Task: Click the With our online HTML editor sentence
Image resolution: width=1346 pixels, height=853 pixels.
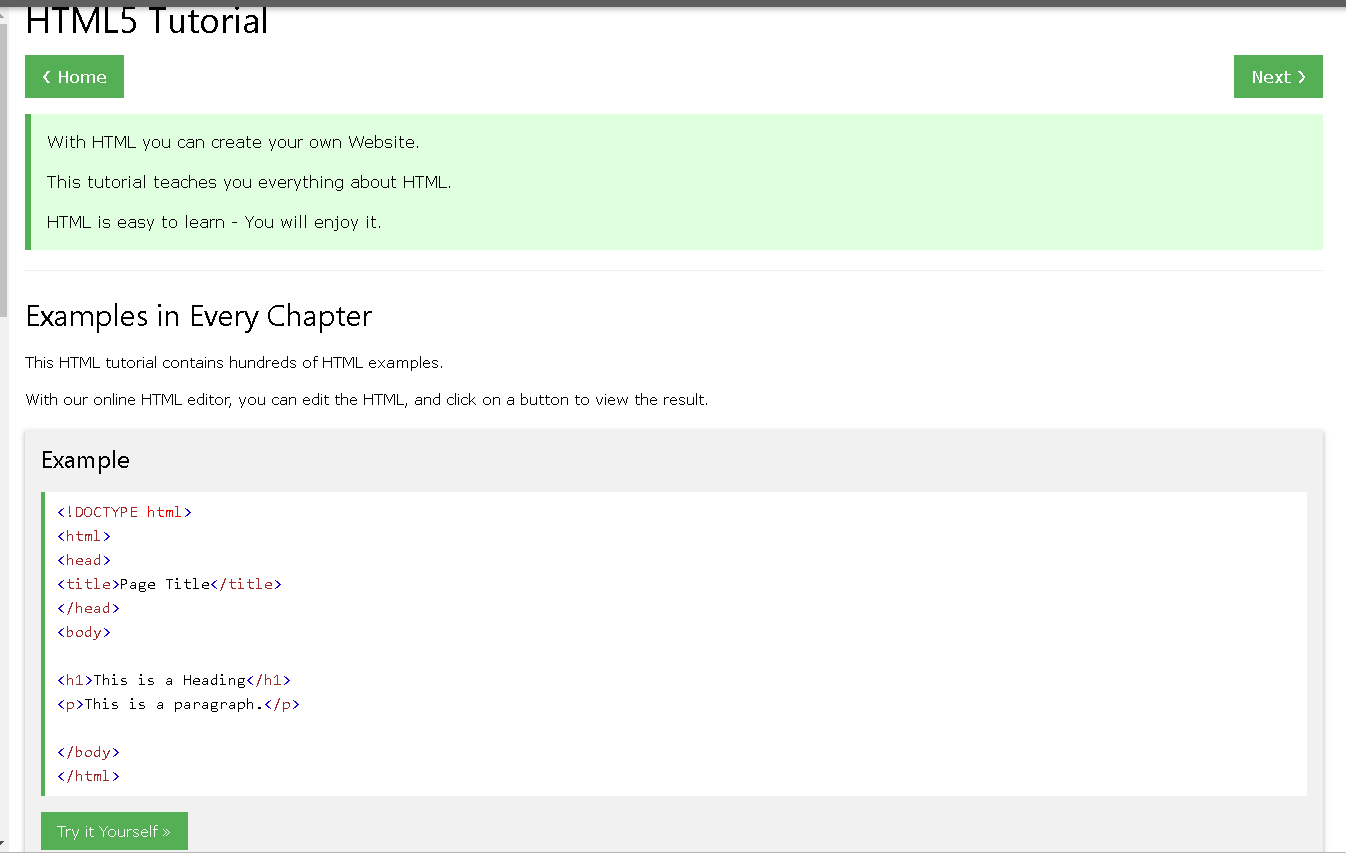Action: click(x=366, y=400)
